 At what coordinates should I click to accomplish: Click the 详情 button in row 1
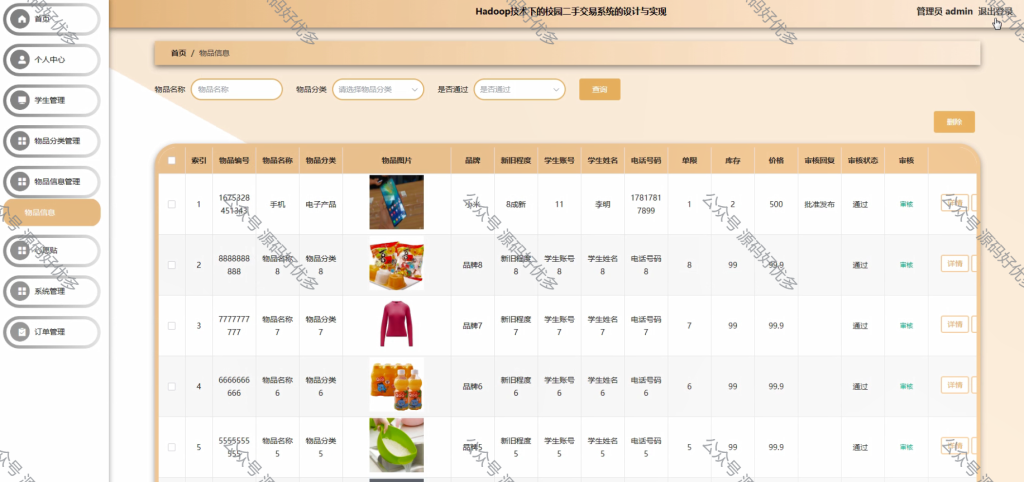(x=955, y=202)
